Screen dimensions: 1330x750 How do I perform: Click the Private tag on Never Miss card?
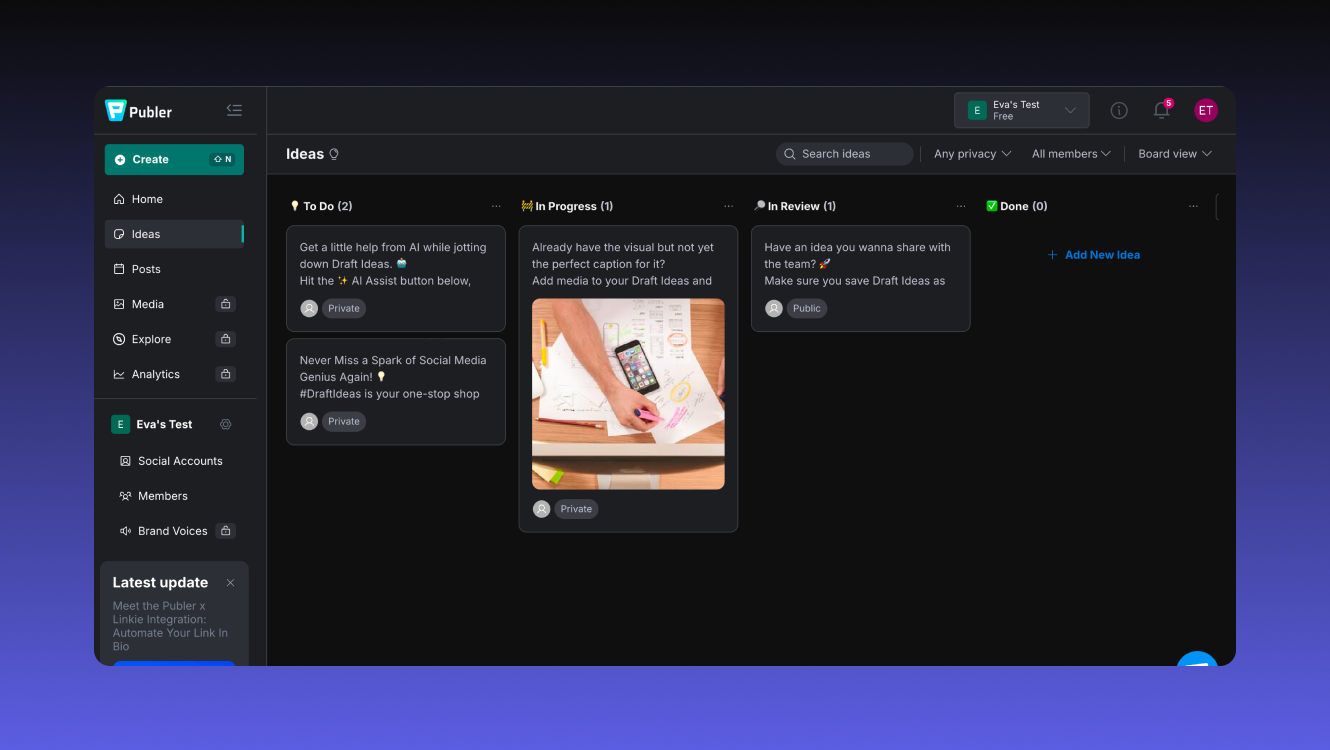[344, 421]
